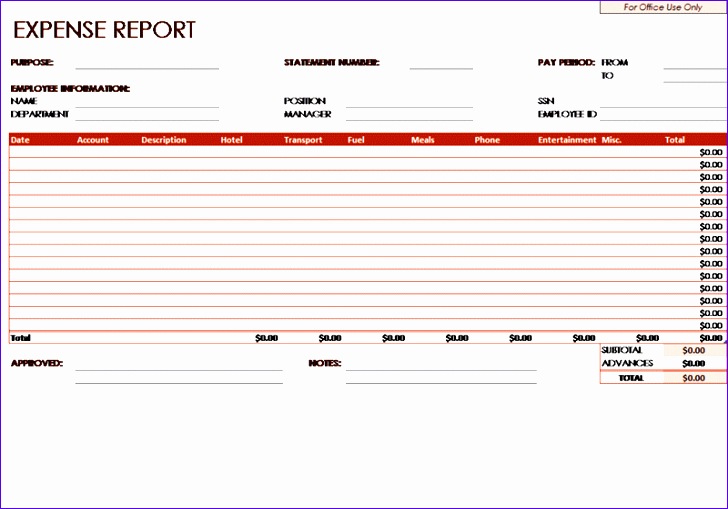Click the Misc. column total $0.00

pyautogui.click(x=648, y=338)
